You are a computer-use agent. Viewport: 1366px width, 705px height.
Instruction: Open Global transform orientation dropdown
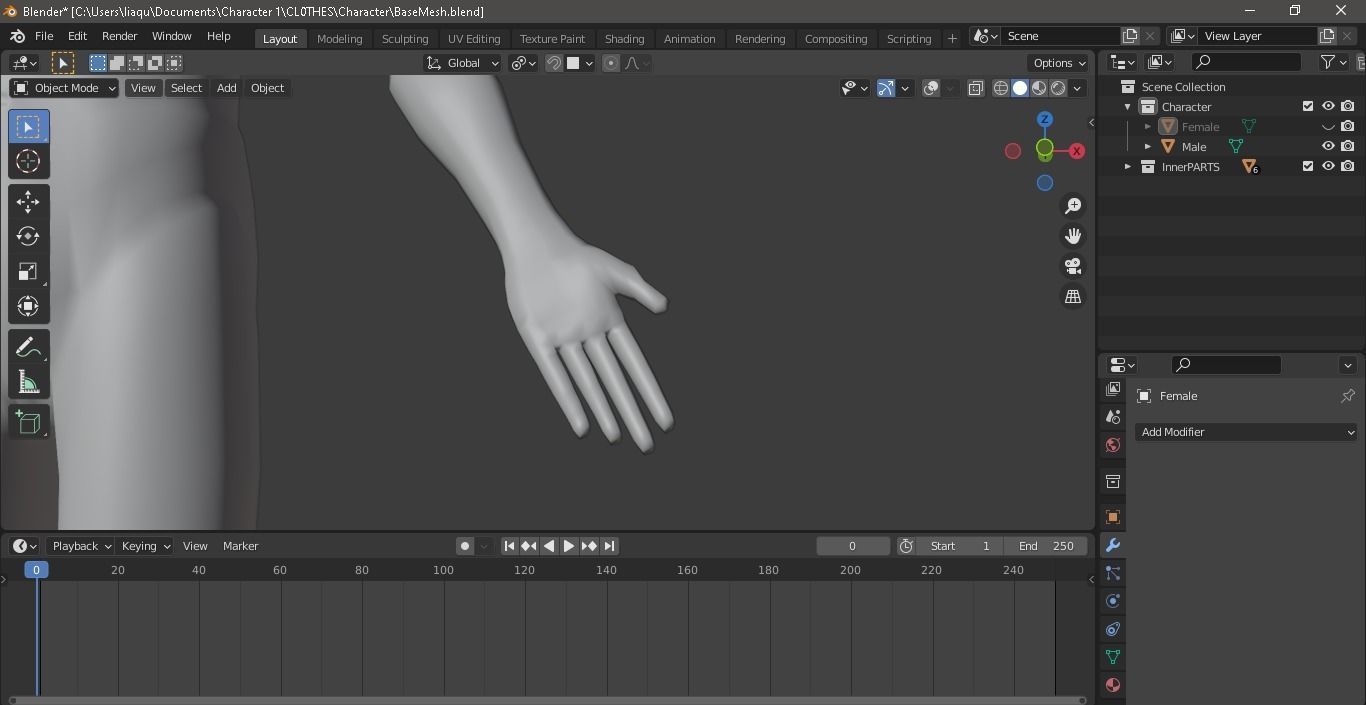pyautogui.click(x=462, y=63)
